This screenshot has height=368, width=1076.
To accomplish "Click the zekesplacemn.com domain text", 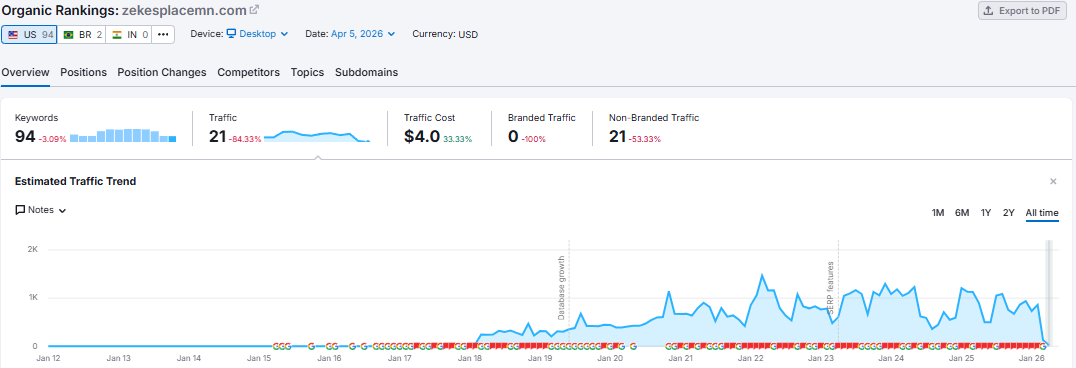I will click(x=184, y=10).
